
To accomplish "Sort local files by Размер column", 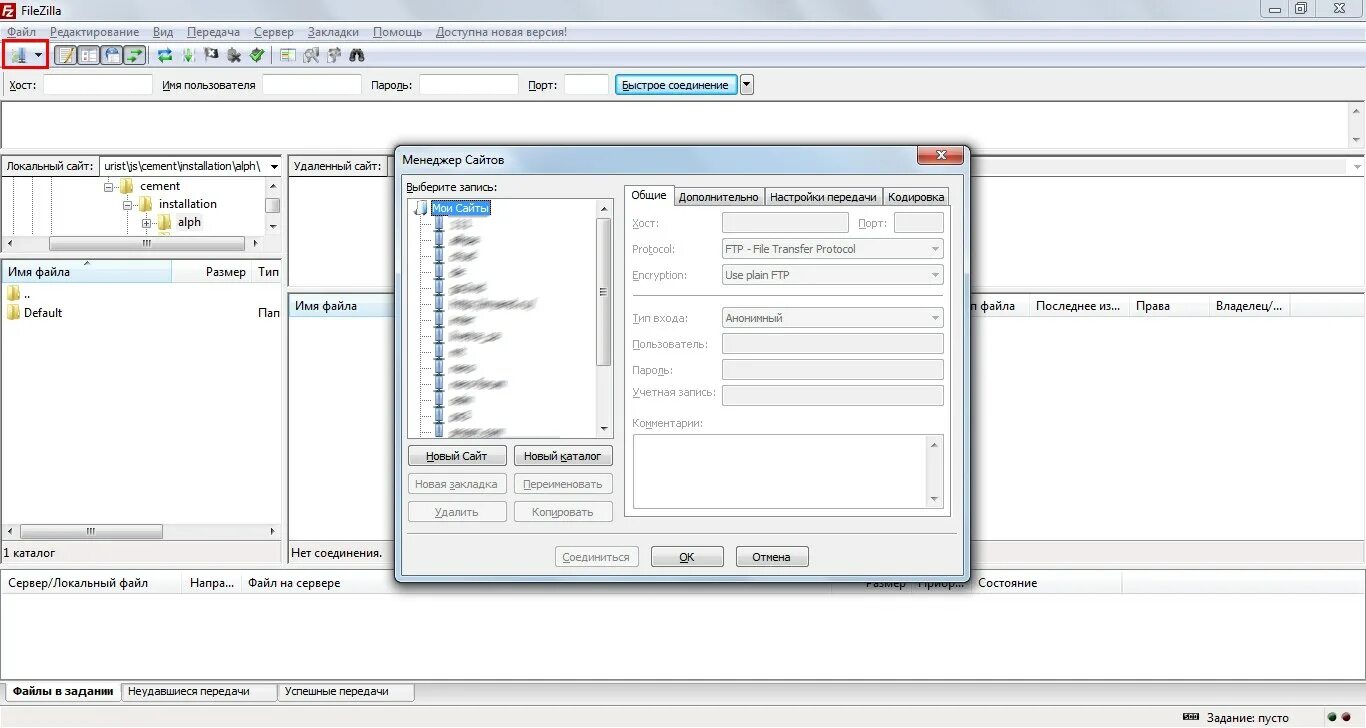I will pos(213,272).
